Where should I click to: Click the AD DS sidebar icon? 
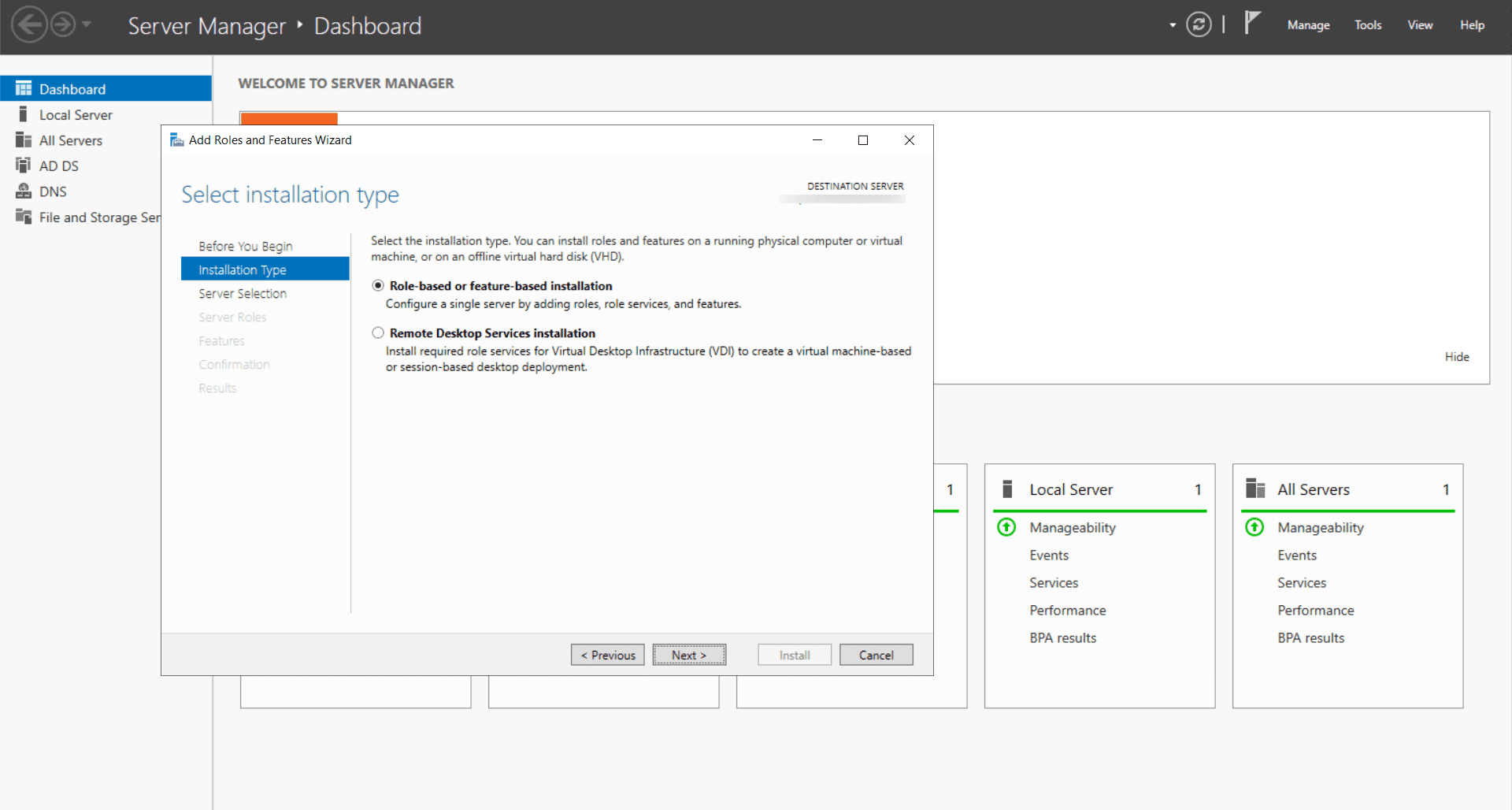(24, 165)
